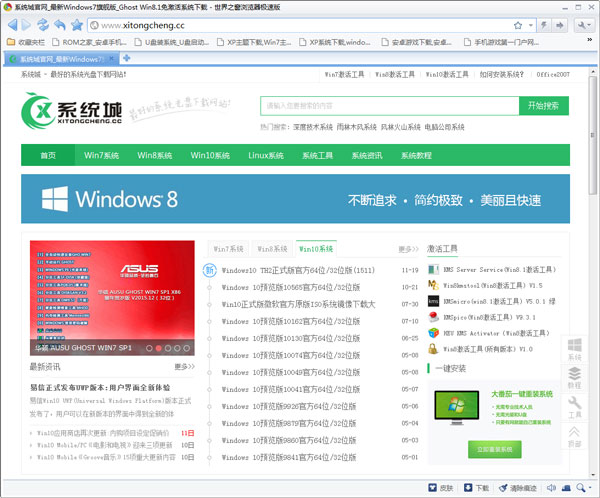Click the 新 badge icon
600x498 pixels.
click(209, 270)
